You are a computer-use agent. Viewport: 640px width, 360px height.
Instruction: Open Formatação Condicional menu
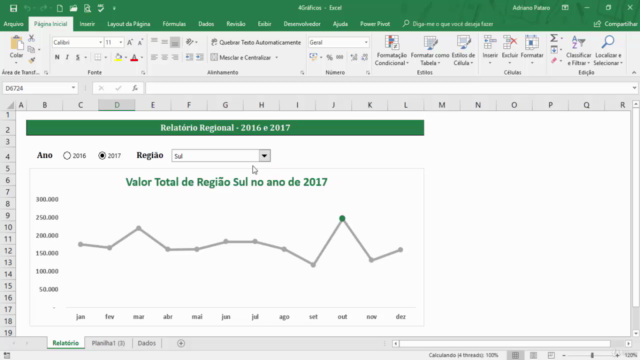coord(391,51)
